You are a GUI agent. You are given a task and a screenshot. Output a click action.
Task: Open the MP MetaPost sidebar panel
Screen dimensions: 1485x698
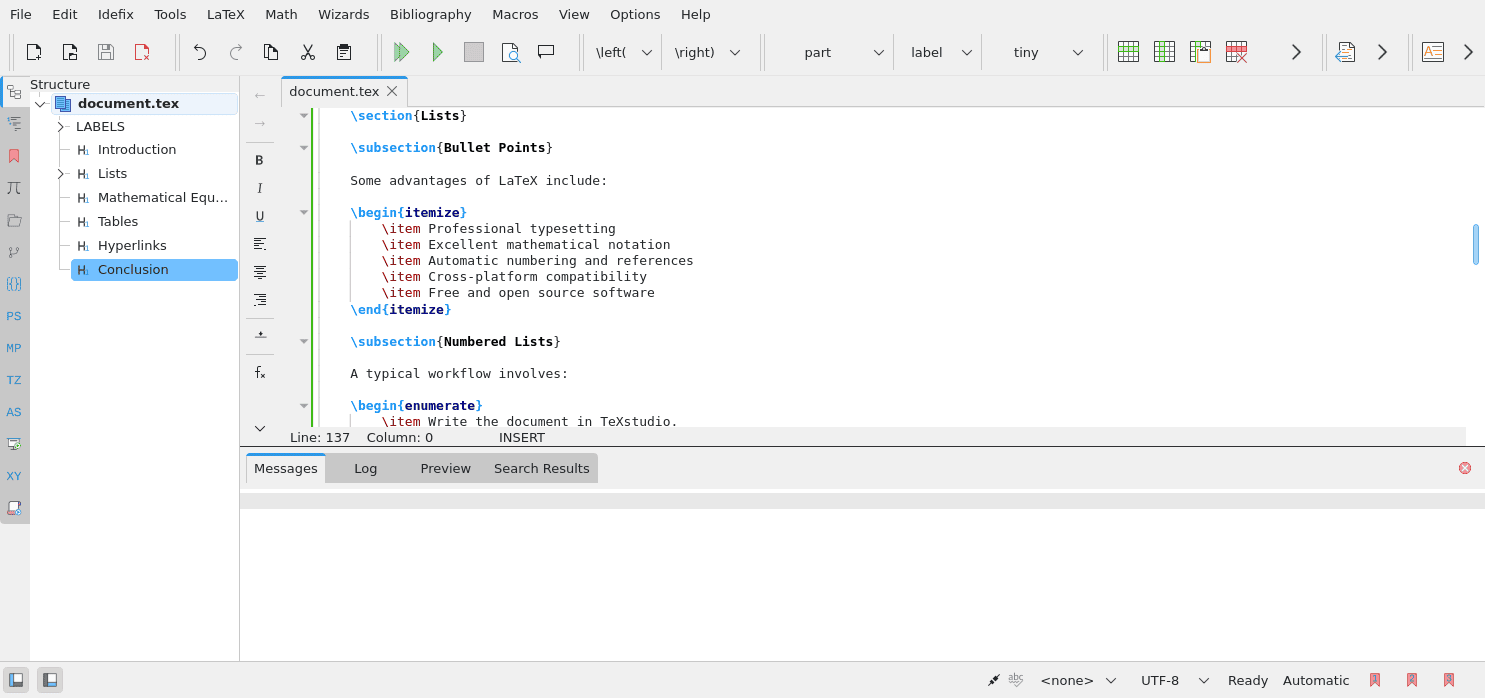pos(14,348)
